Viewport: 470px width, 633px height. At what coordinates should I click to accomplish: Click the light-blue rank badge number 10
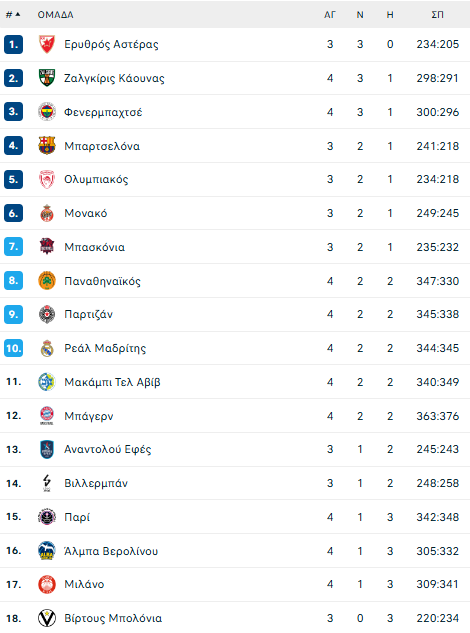13,348
